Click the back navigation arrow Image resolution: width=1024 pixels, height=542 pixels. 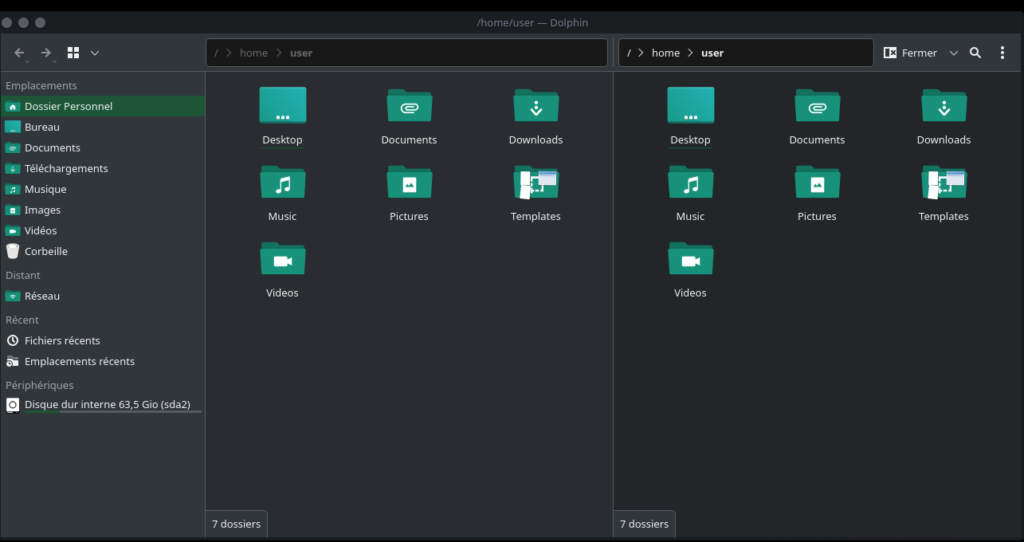[x=20, y=53]
